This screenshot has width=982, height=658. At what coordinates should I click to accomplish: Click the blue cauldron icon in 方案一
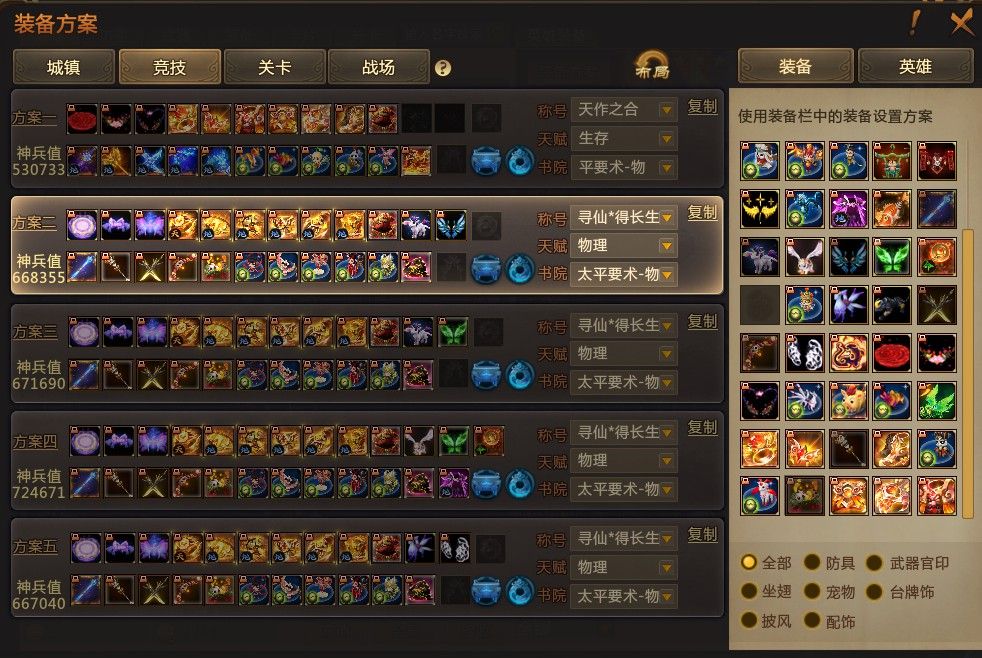point(486,160)
